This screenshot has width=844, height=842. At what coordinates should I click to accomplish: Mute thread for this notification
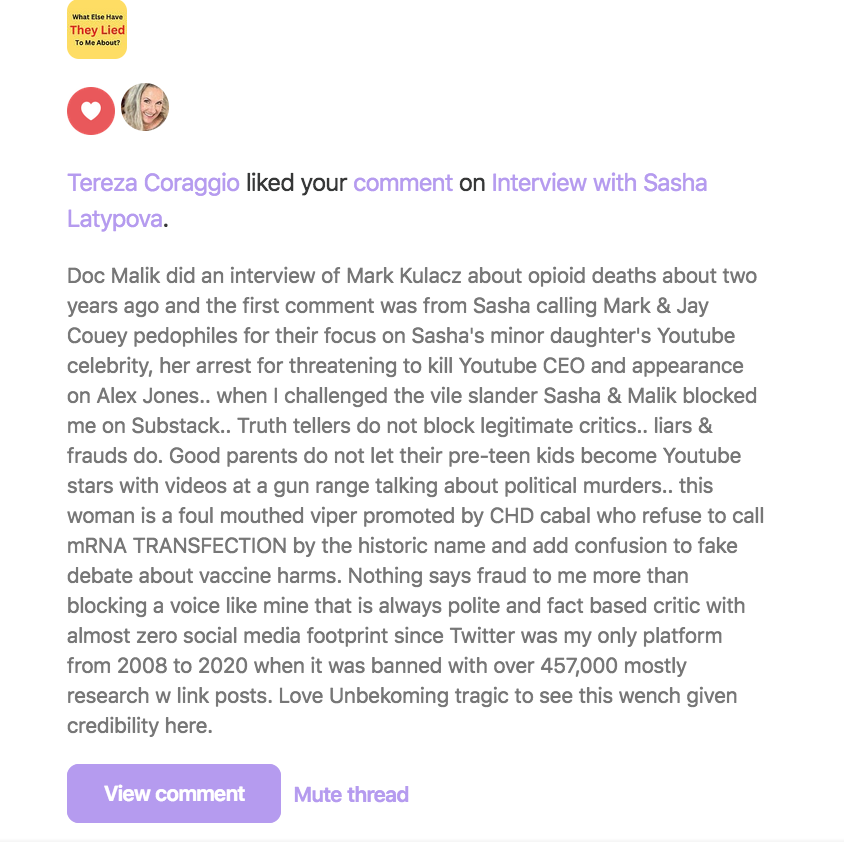tap(351, 795)
